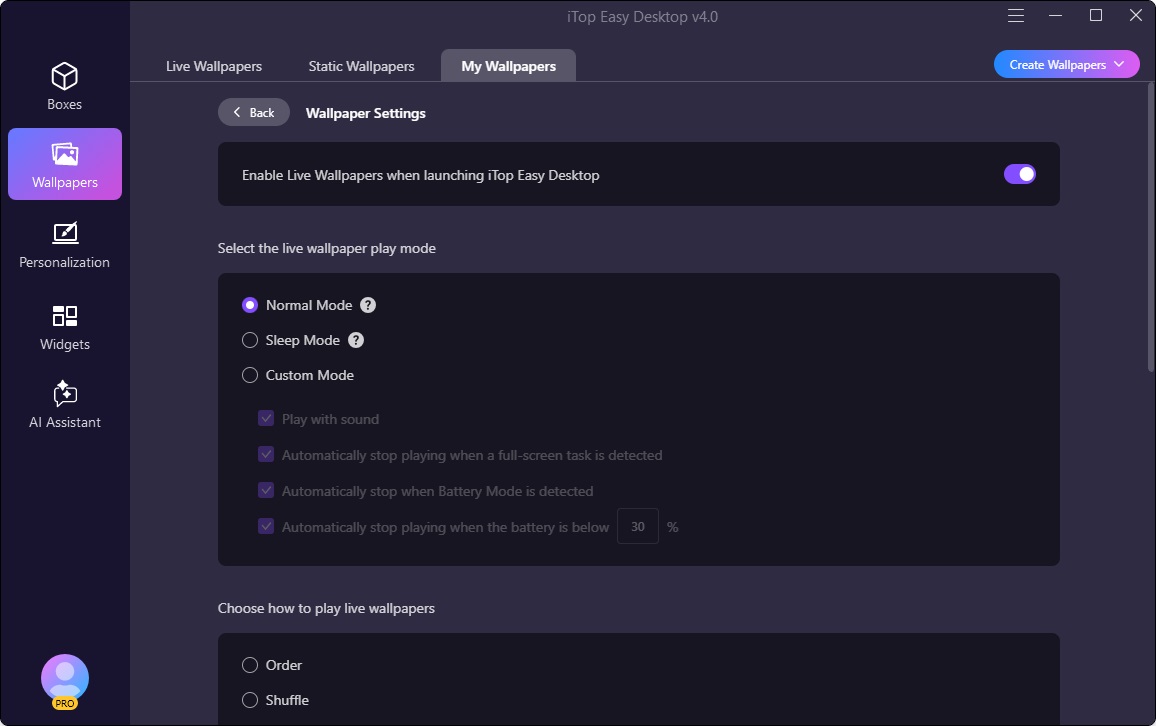Select the Sleep Mode radio button
This screenshot has height=726, width=1156.
pyautogui.click(x=250, y=340)
